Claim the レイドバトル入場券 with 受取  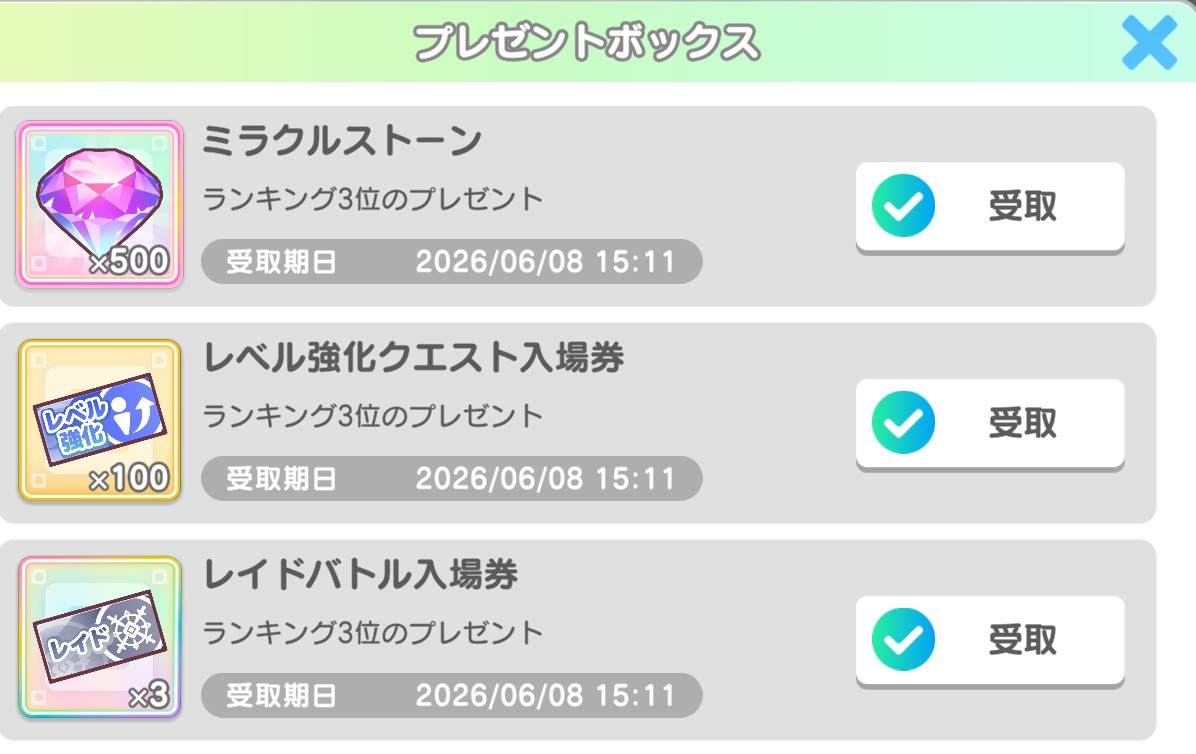pyautogui.click(x=990, y=640)
